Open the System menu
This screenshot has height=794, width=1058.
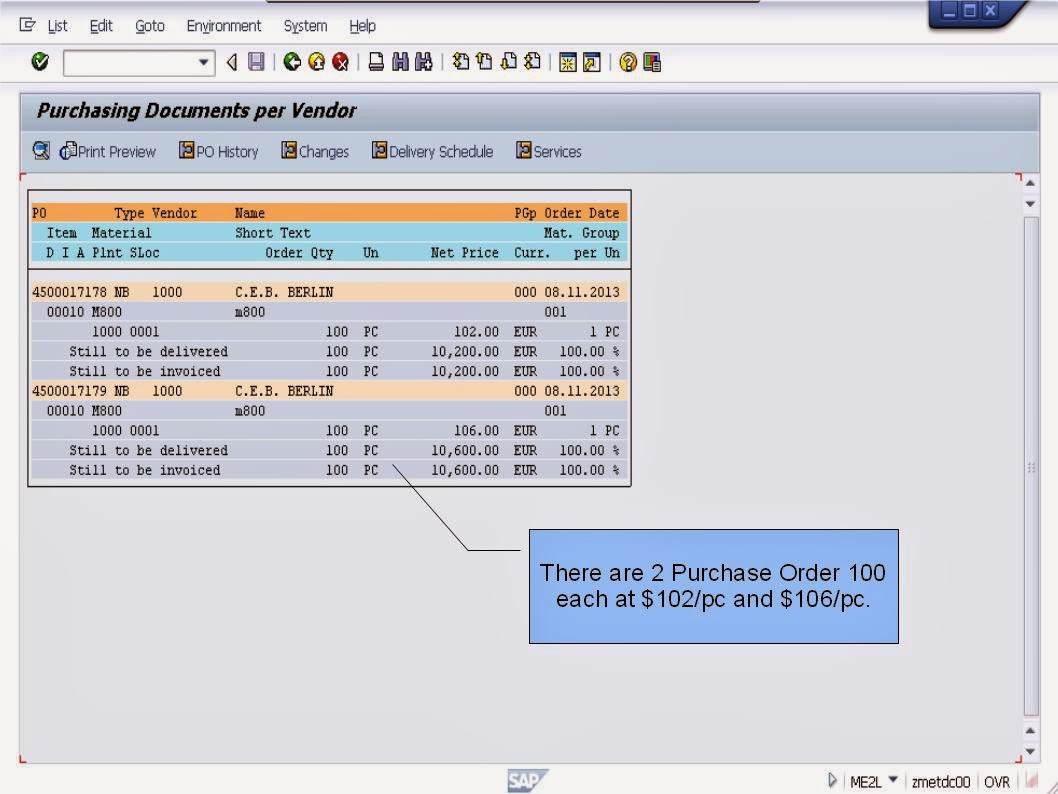[306, 26]
